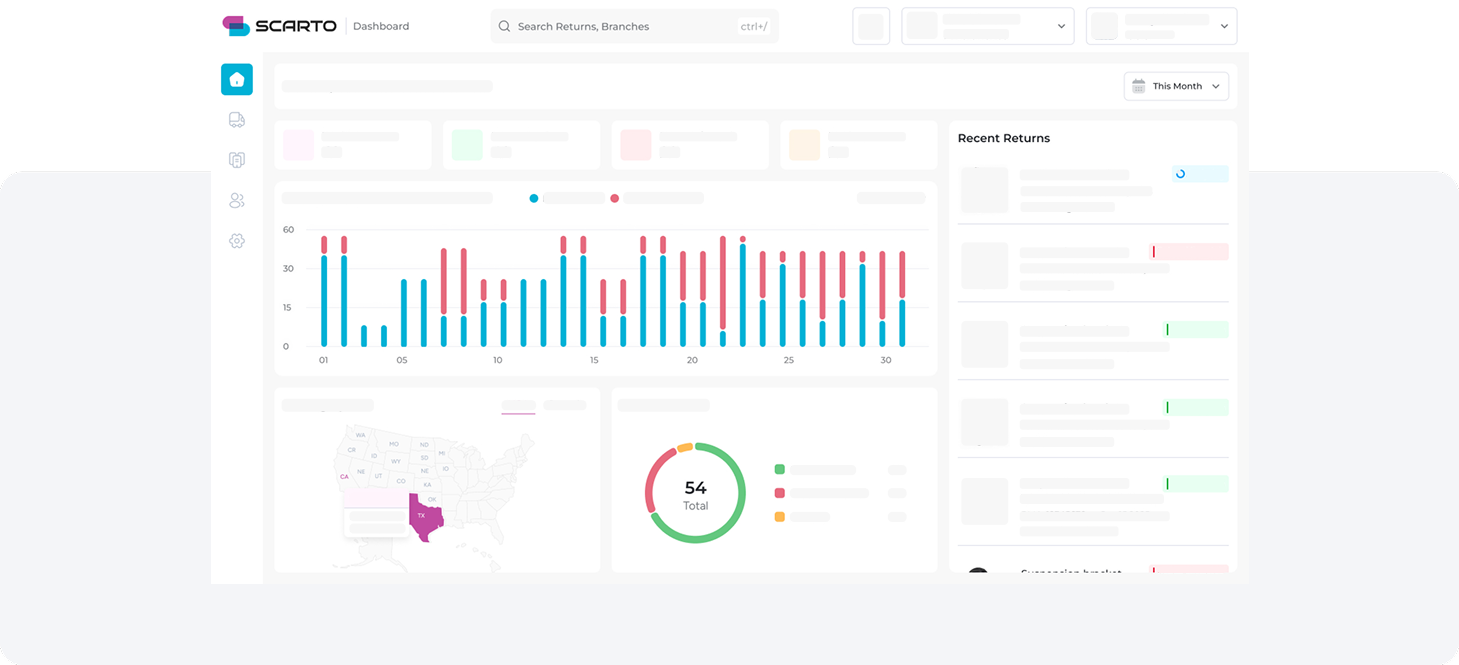This screenshot has height=665, width=1459.
Task: Expand the middle header dropdown chevron
Action: click(x=1061, y=27)
